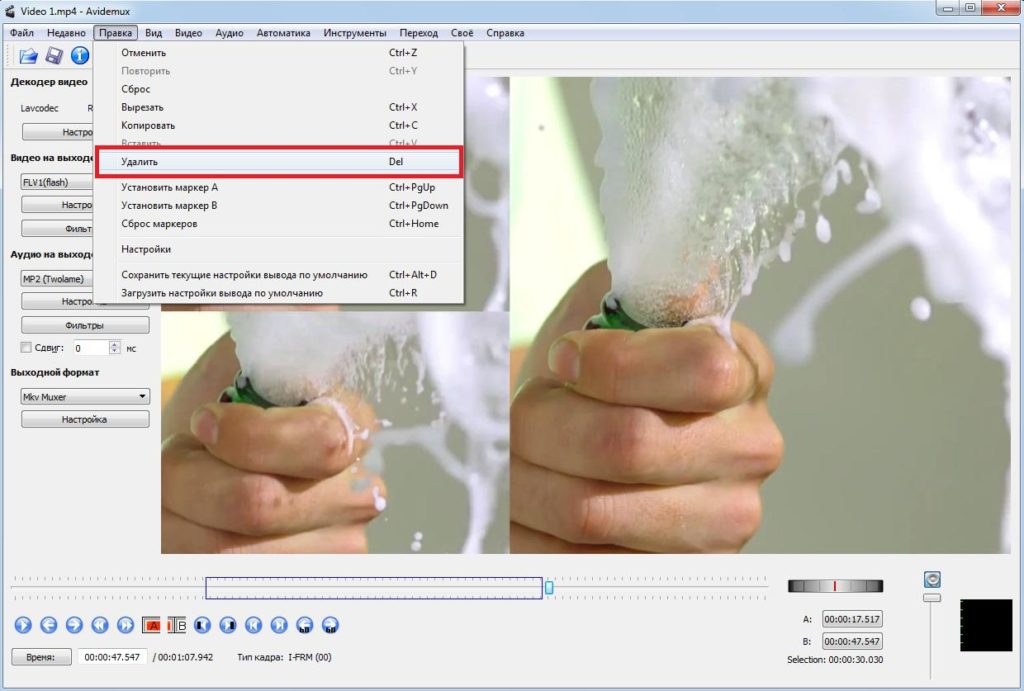Open the Видео menu
Viewport: 1024px width, 691px height.
[188, 33]
